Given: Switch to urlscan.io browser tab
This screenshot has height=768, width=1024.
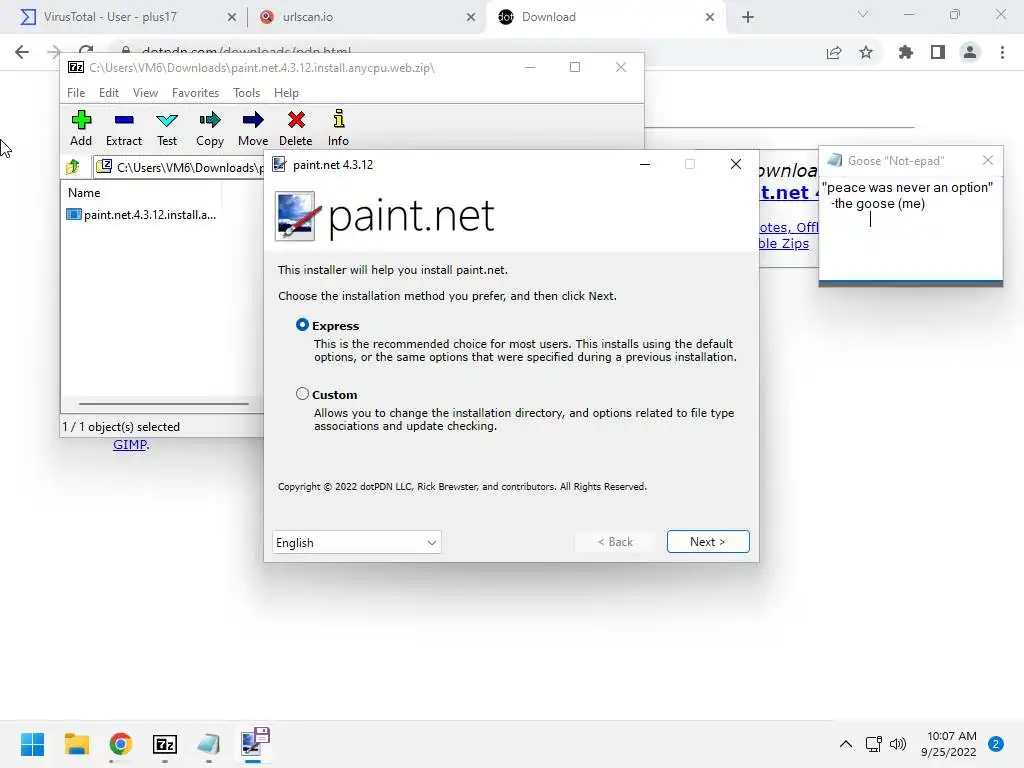Looking at the screenshot, I should point(366,17).
